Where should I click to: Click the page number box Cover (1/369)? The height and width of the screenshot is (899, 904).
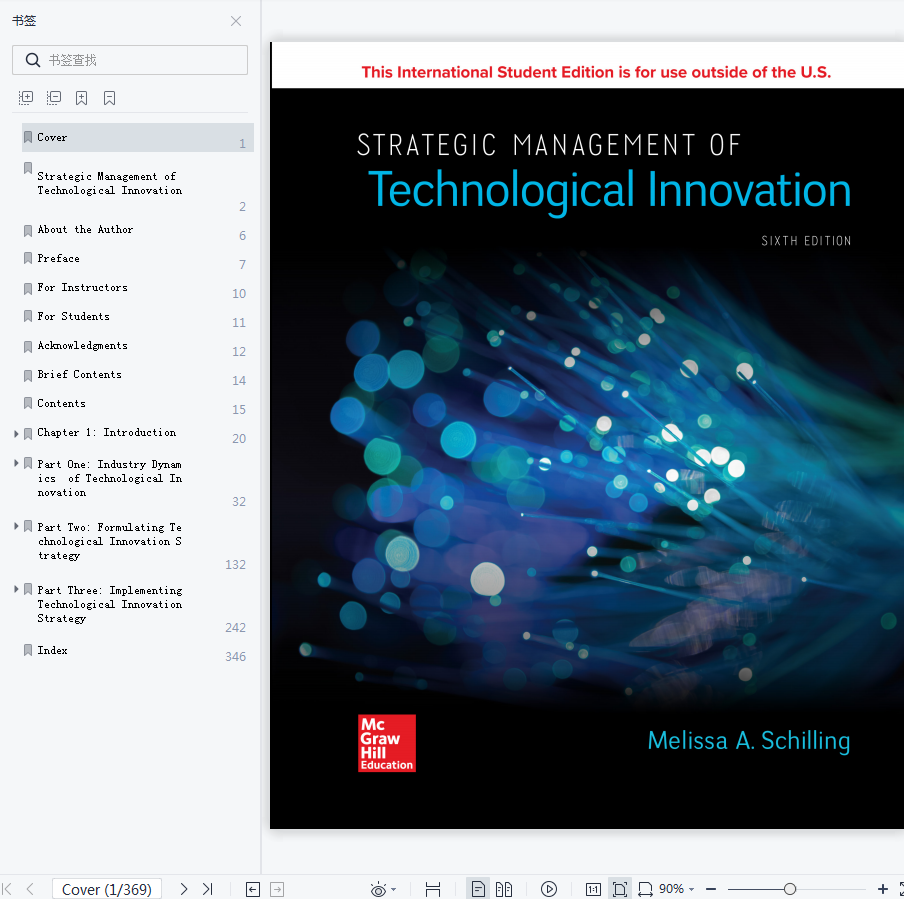click(107, 889)
